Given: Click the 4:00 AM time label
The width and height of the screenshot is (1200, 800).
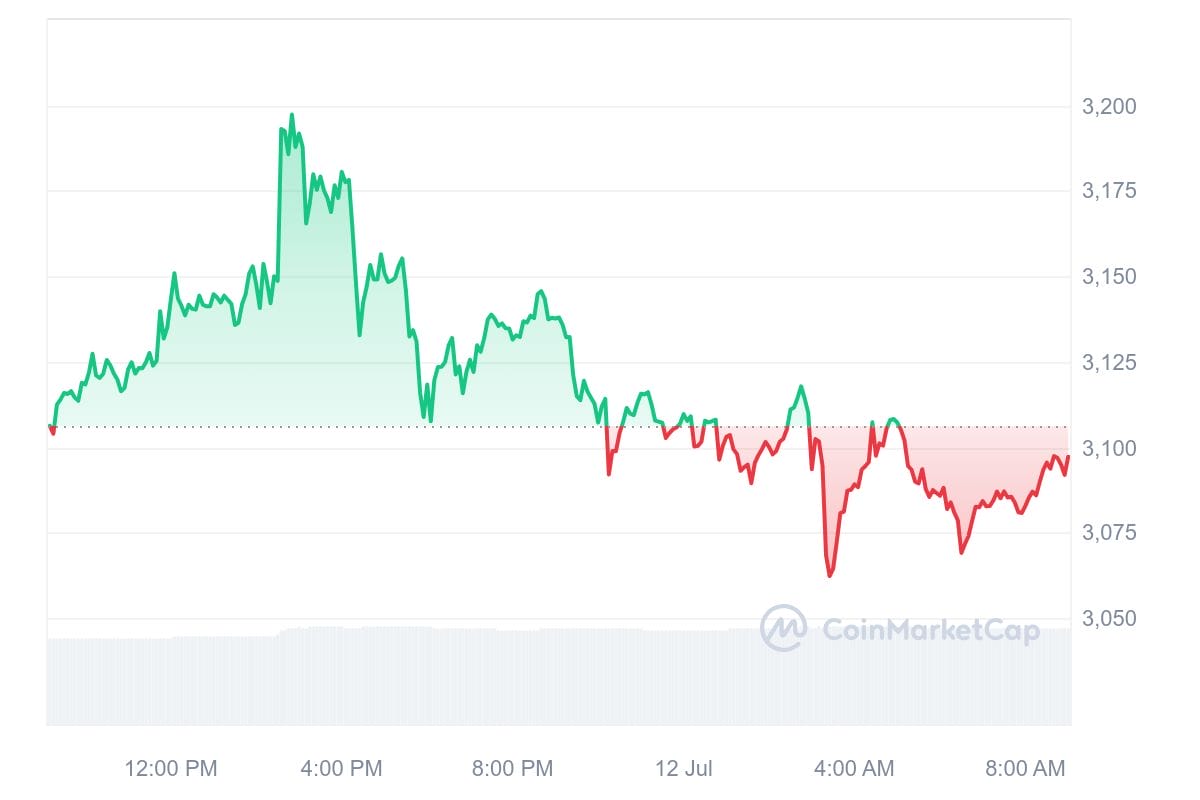Looking at the screenshot, I should pos(853,769).
